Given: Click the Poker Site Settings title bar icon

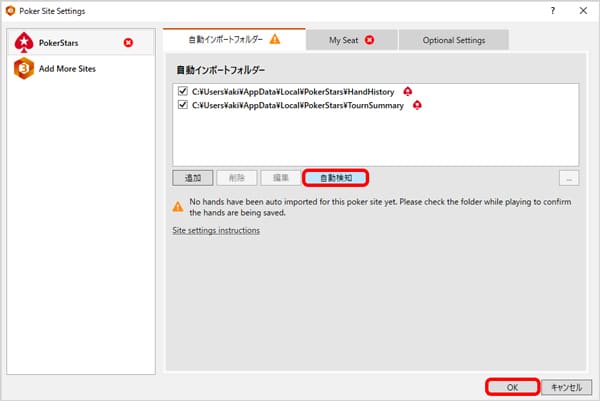Looking at the screenshot, I should pyautogui.click(x=10, y=10).
